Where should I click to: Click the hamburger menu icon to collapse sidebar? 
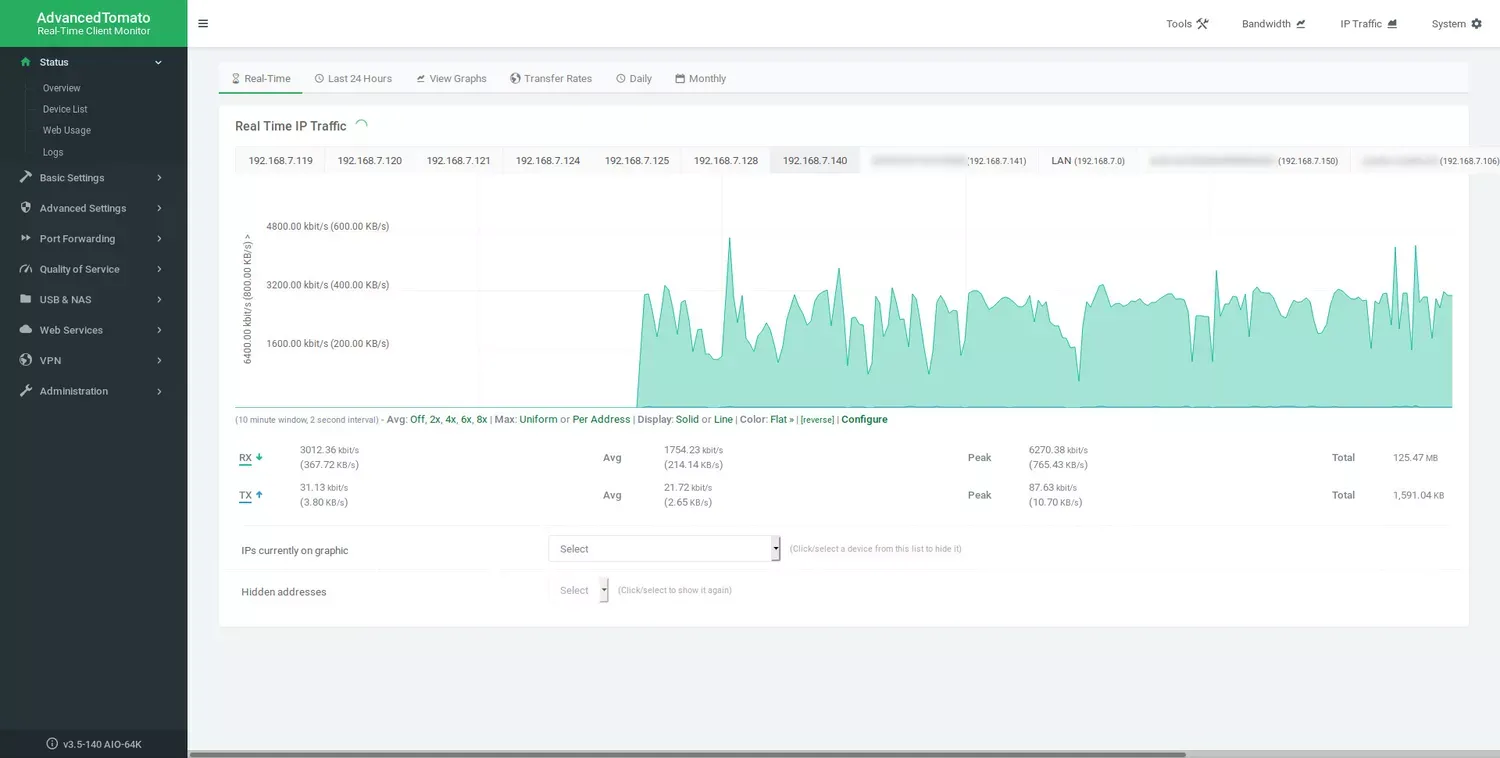point(203,24)
